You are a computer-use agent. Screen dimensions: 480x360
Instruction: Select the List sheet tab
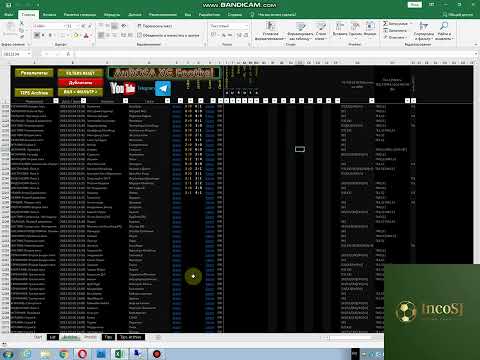pyautogui.click(x=52, y=337)
